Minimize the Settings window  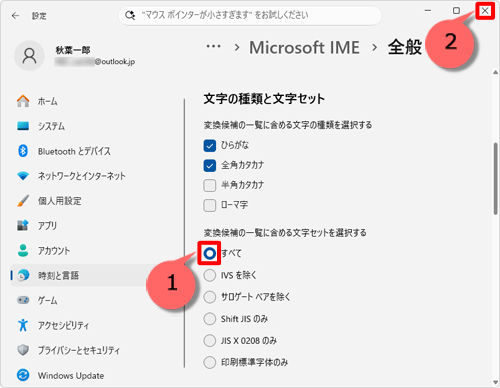point(428,11)
